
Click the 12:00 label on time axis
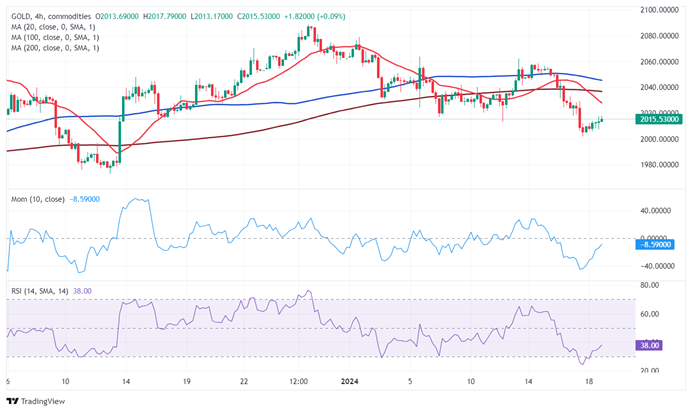299,381
